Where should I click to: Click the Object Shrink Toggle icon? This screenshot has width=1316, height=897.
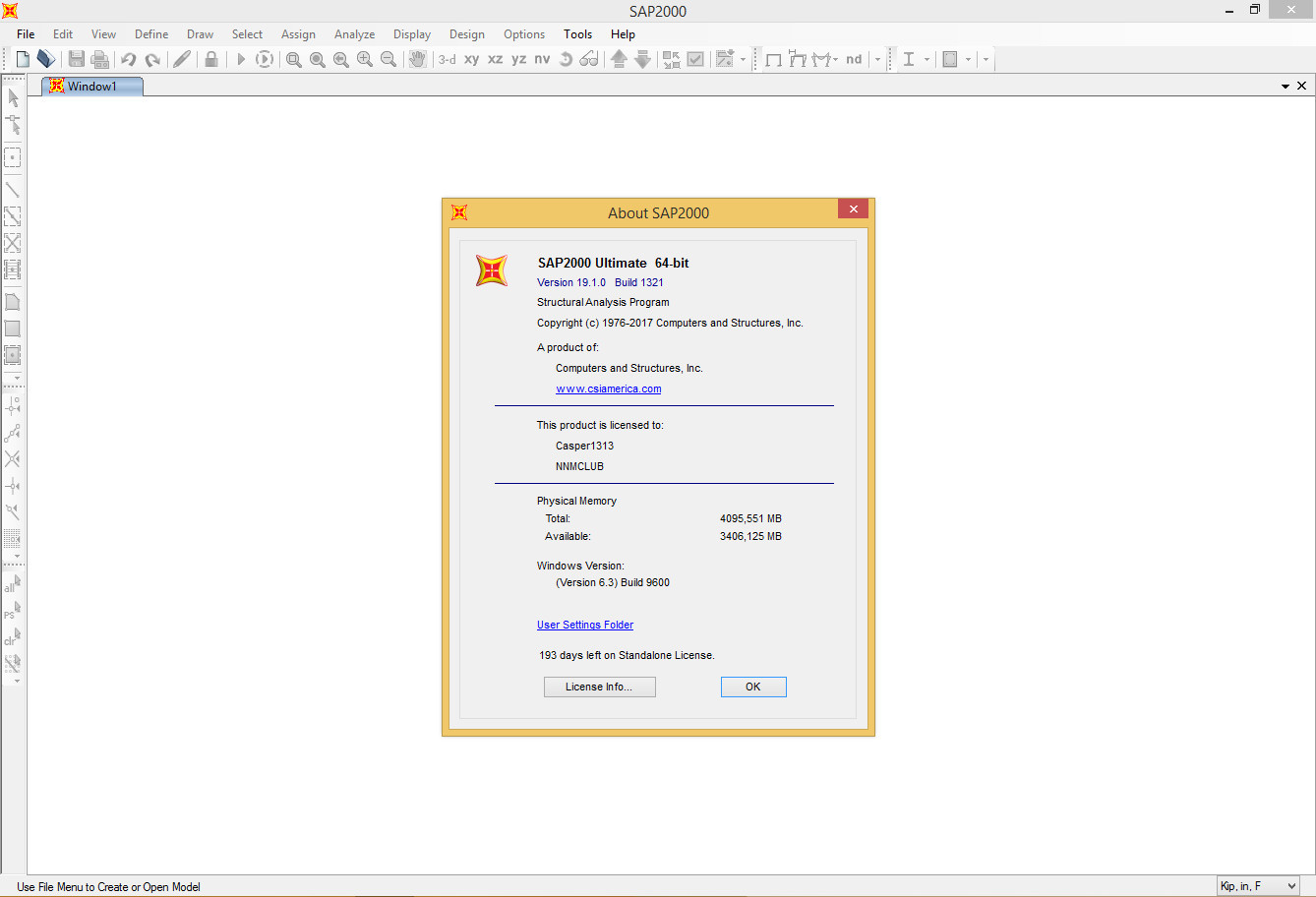(x=672, y=59)
